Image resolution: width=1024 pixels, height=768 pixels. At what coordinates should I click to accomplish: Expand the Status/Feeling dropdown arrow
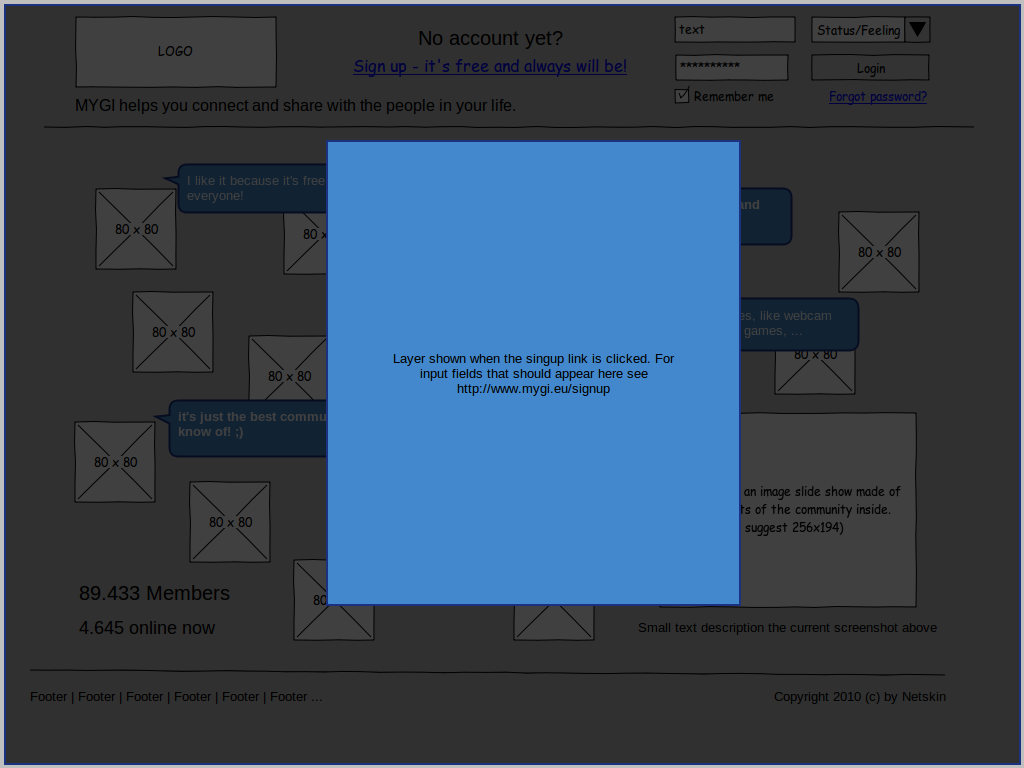(x=917, y=30)
